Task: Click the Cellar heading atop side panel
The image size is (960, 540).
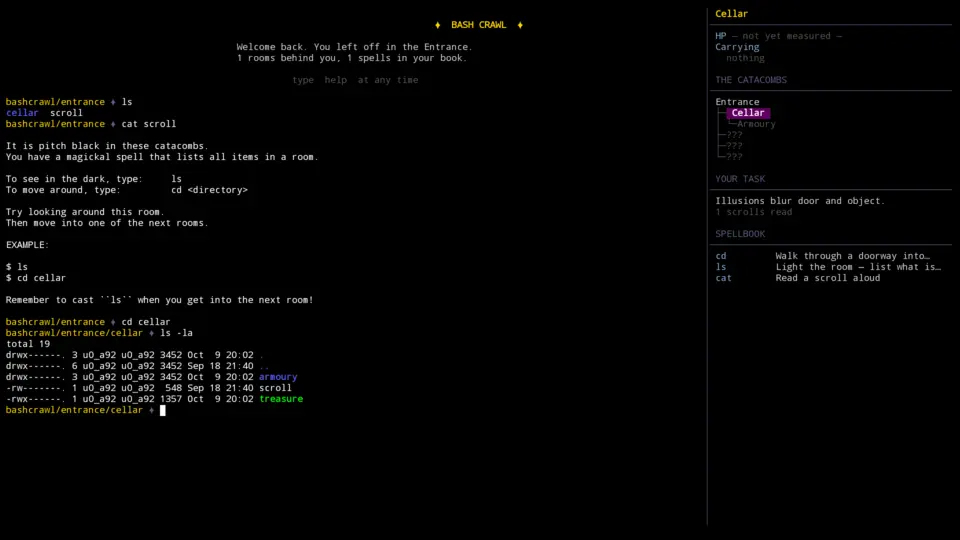Action: coord(731,13)
